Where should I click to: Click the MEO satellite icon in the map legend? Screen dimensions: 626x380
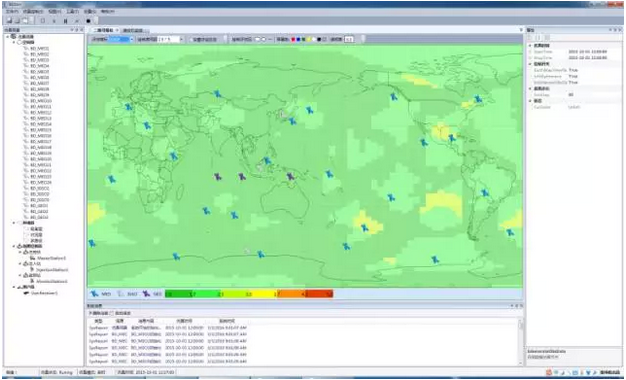94,294
